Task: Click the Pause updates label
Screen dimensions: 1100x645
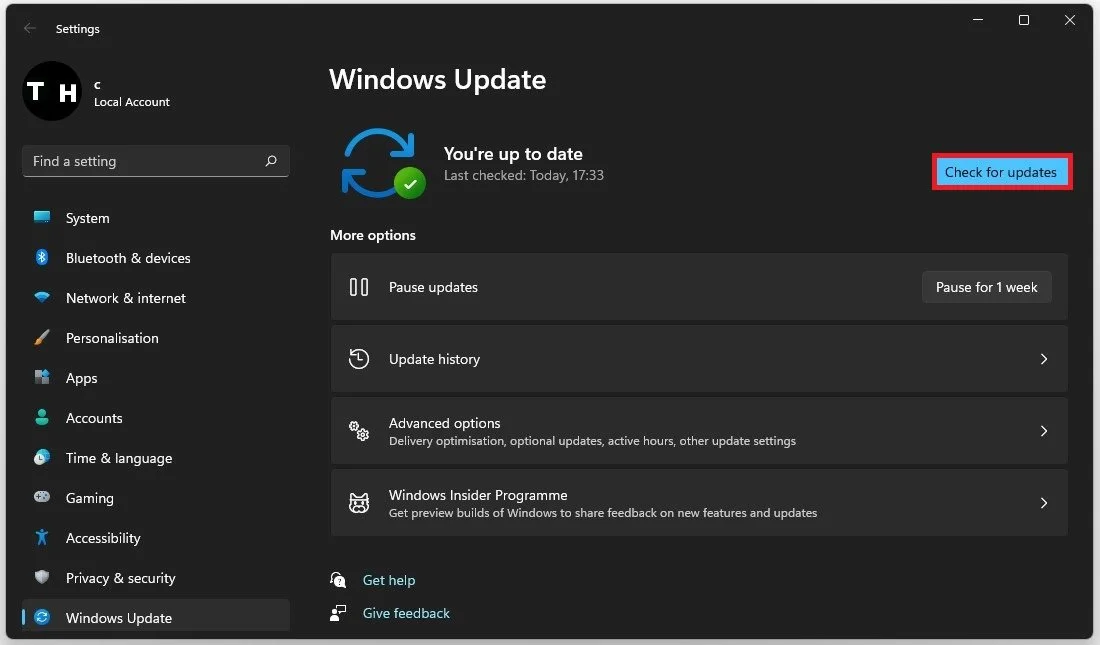Action: [433, 287]
